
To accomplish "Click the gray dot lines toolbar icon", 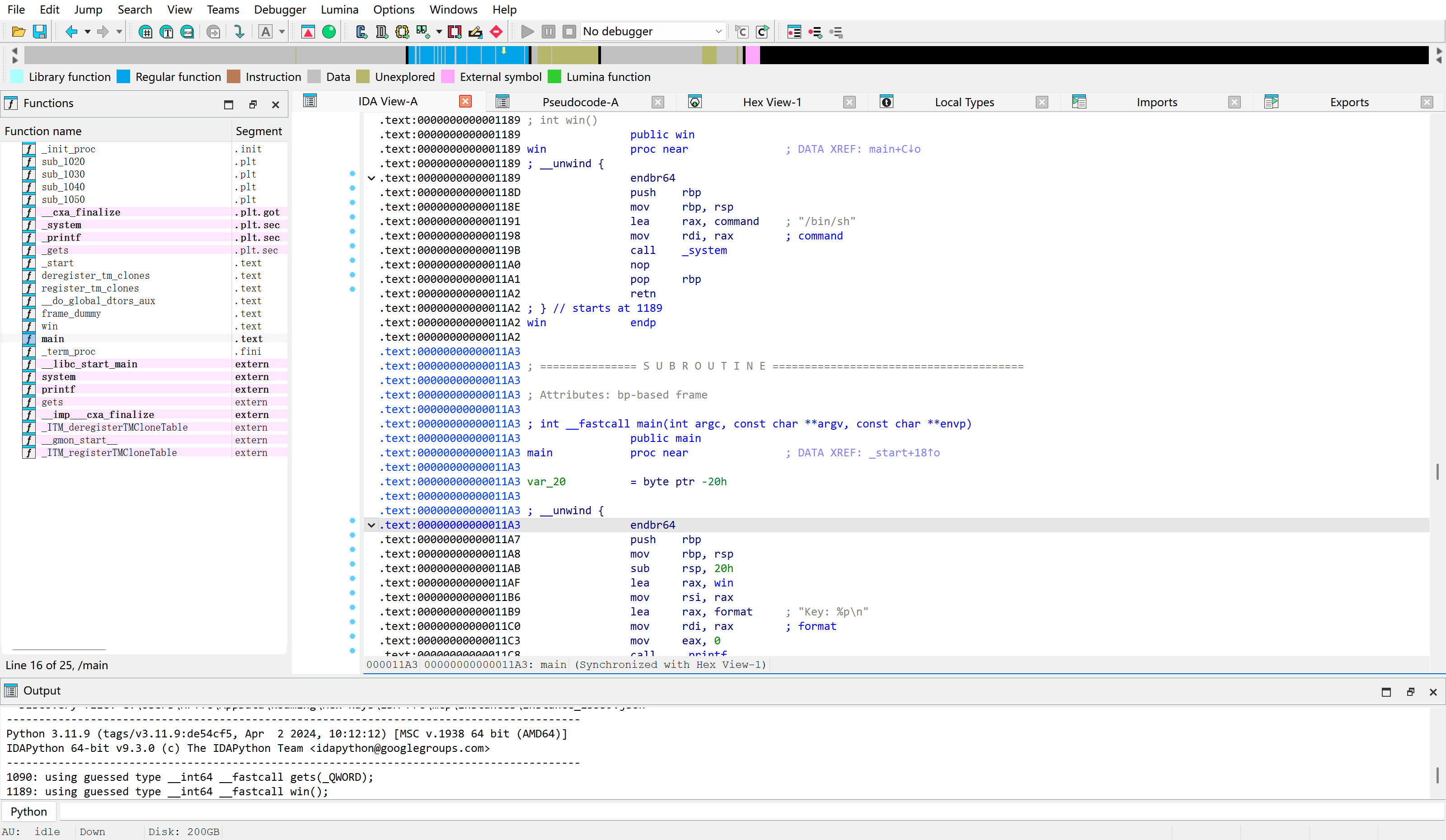I will [x=836, y=32].
